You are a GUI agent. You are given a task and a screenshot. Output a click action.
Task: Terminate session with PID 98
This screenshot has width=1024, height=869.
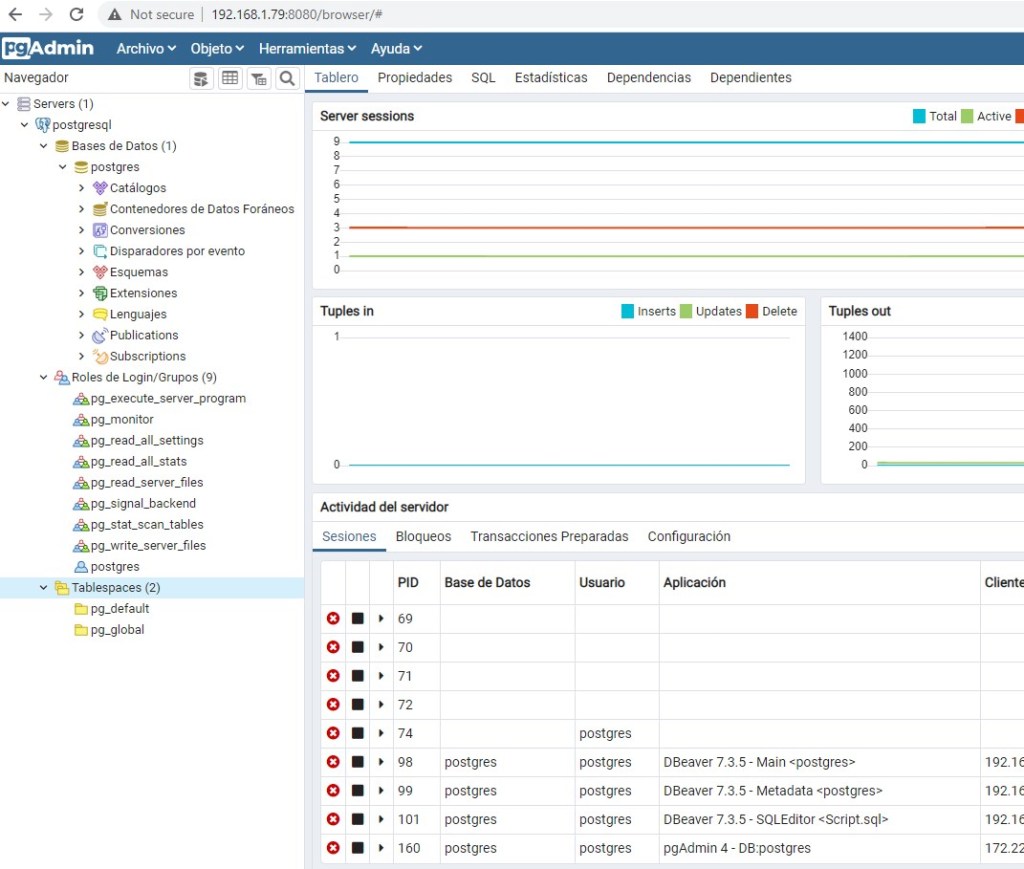click(333, 762)
